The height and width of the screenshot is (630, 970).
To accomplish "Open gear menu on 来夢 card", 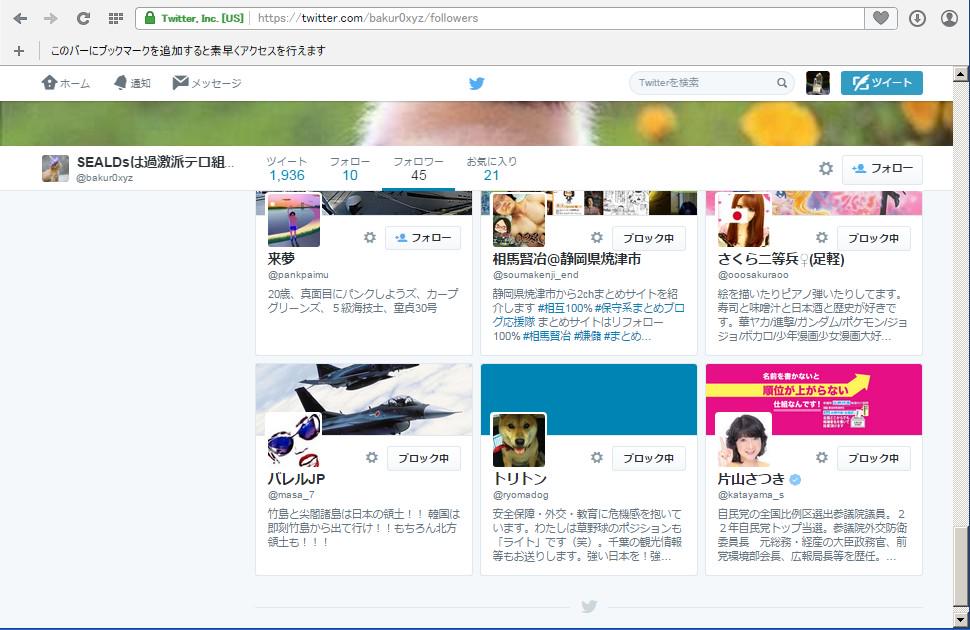I will point(370,238).
